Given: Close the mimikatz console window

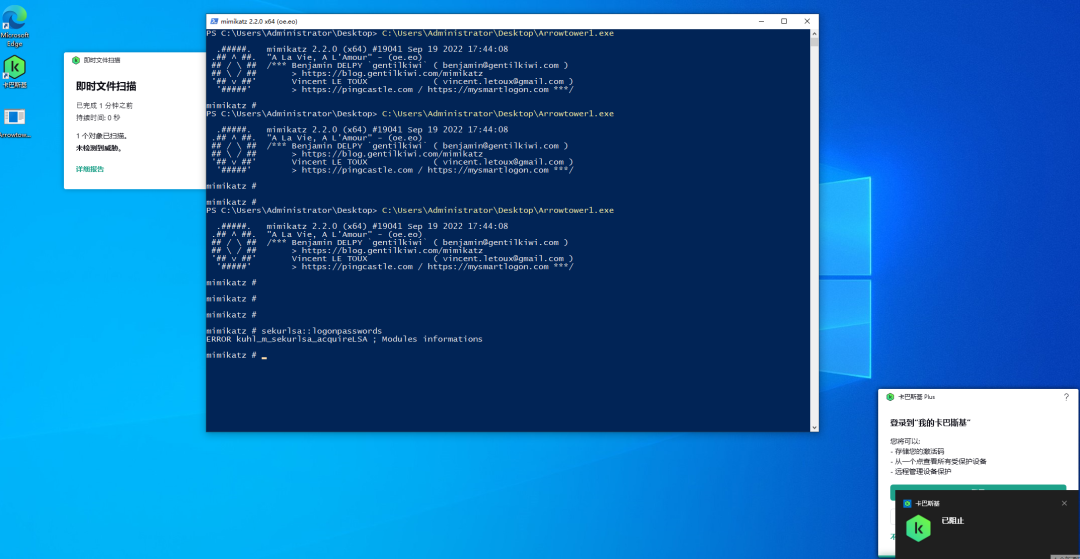Looking at the screenshot, I should point(807,21).
